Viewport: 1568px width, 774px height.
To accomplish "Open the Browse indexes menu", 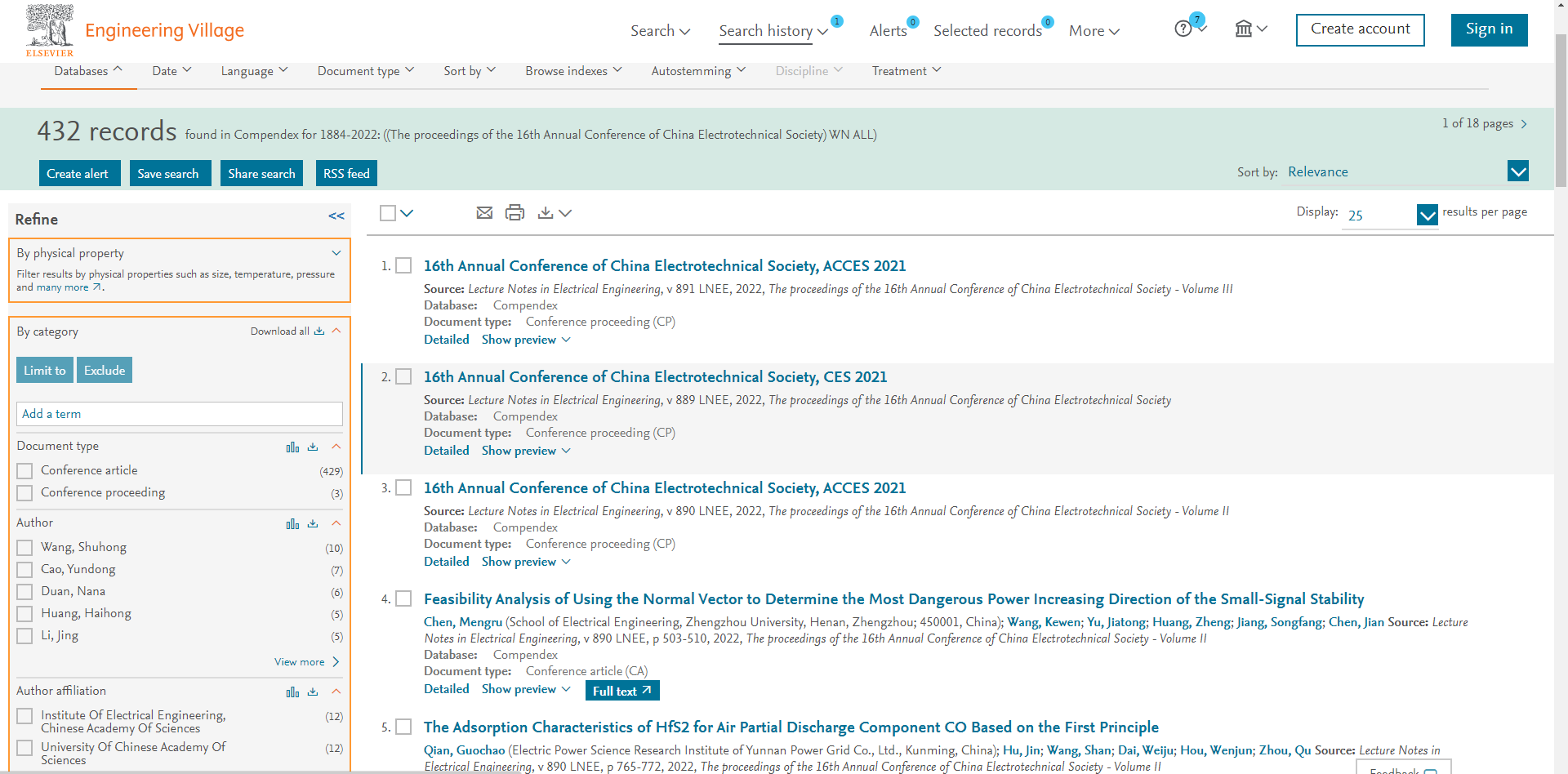I will (573, 71).
